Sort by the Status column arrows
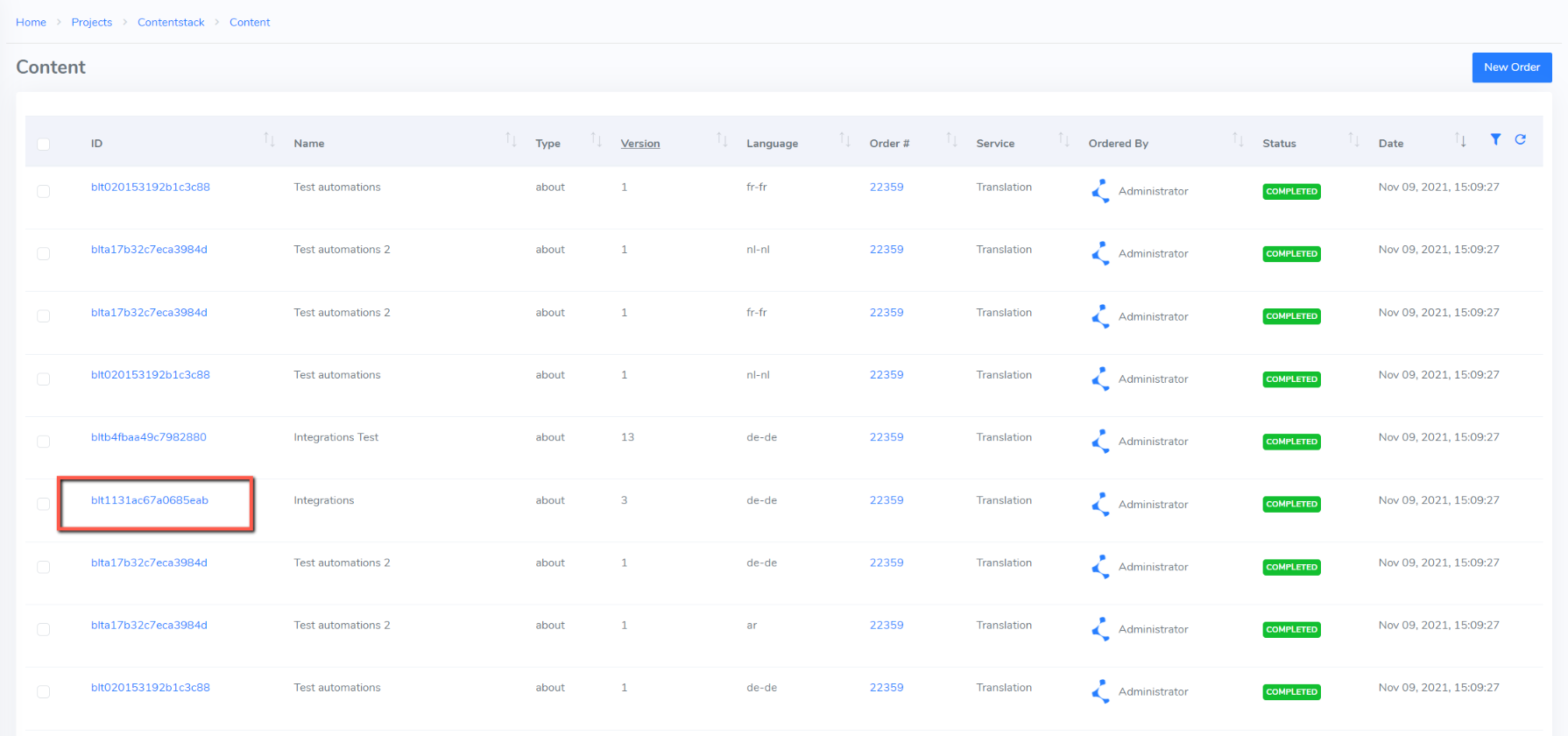1568x736 pixels. 1353,139
